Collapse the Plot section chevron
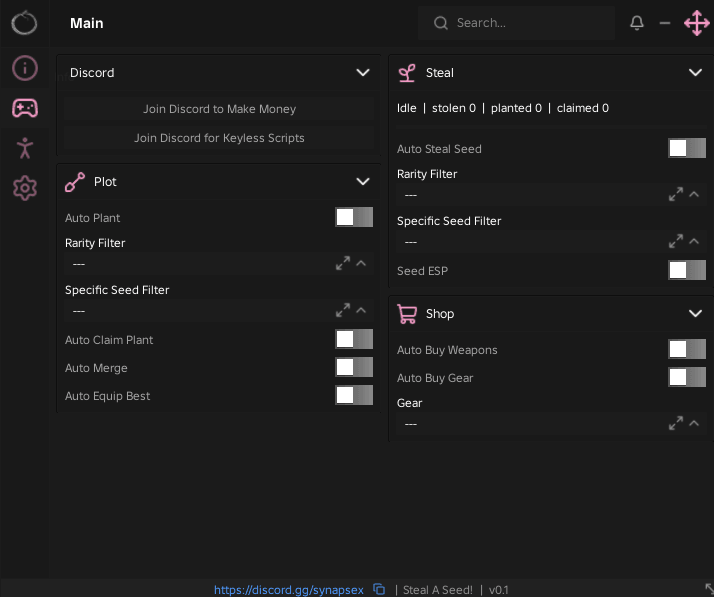 [363, 182]
